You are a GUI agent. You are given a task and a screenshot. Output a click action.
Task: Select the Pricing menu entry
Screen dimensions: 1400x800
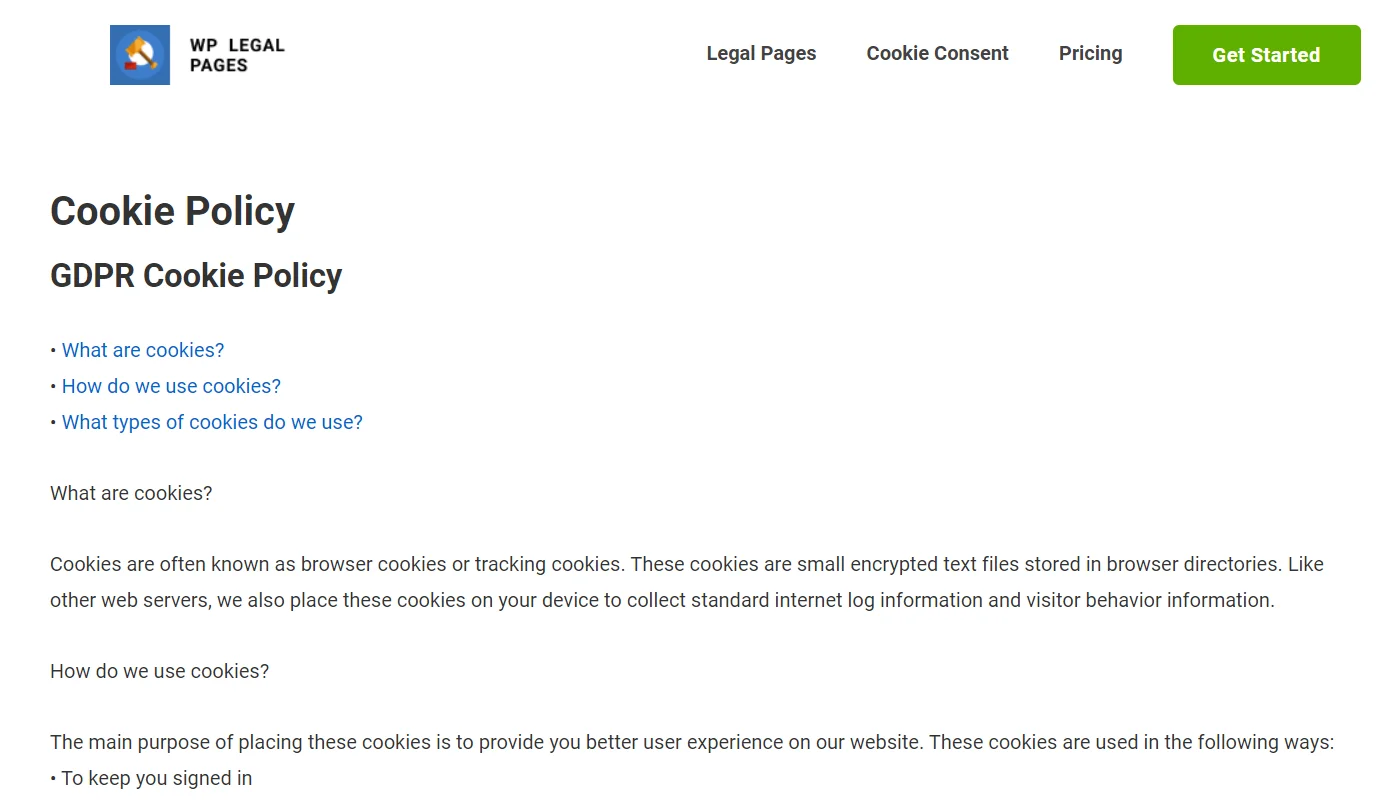click(x=1090, y=53)
